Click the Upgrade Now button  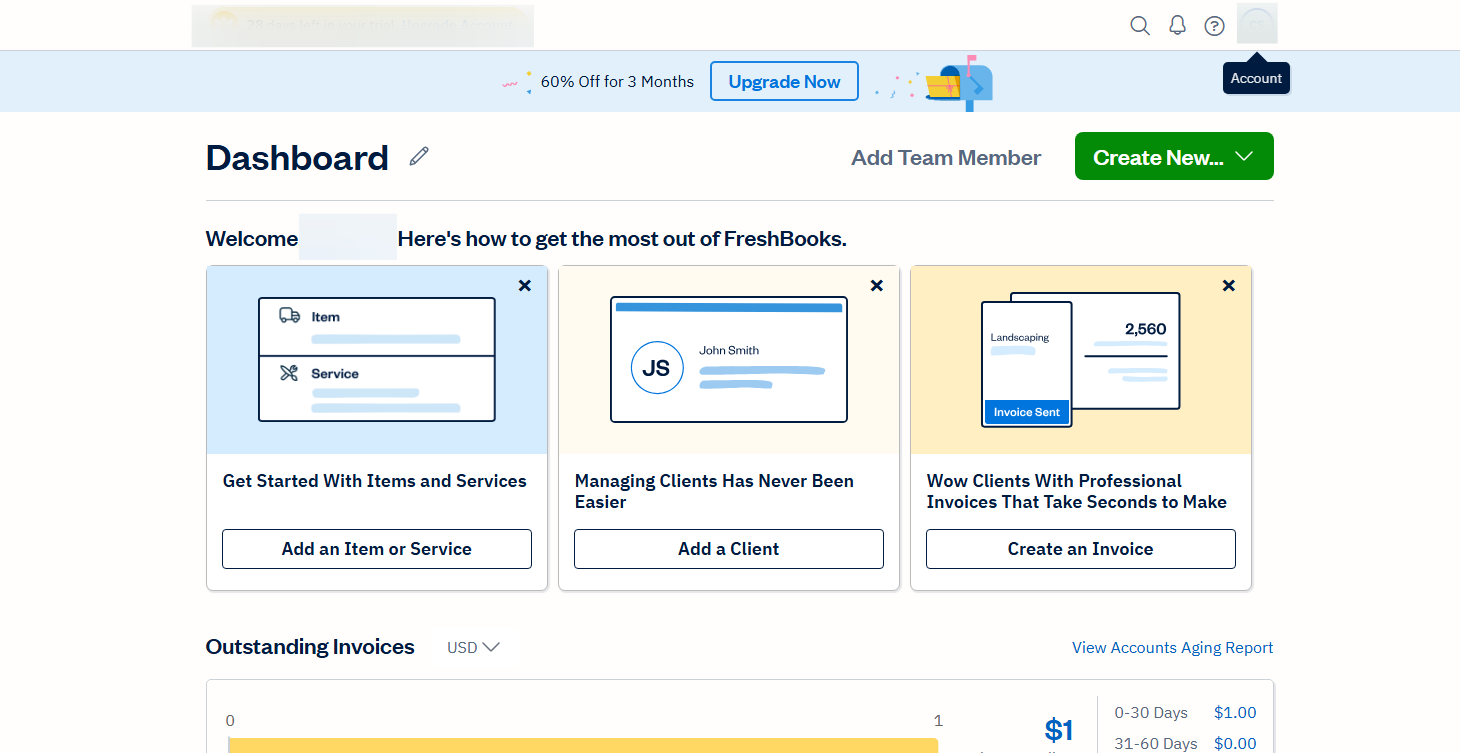[x=784, y=82]
